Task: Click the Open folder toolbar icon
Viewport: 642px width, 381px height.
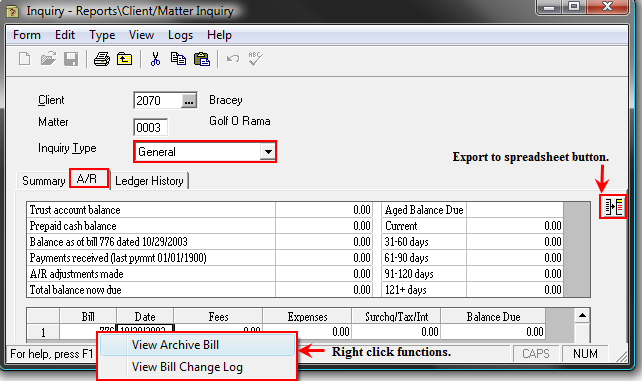Action: pyautogui.click(x=48, y=59)
